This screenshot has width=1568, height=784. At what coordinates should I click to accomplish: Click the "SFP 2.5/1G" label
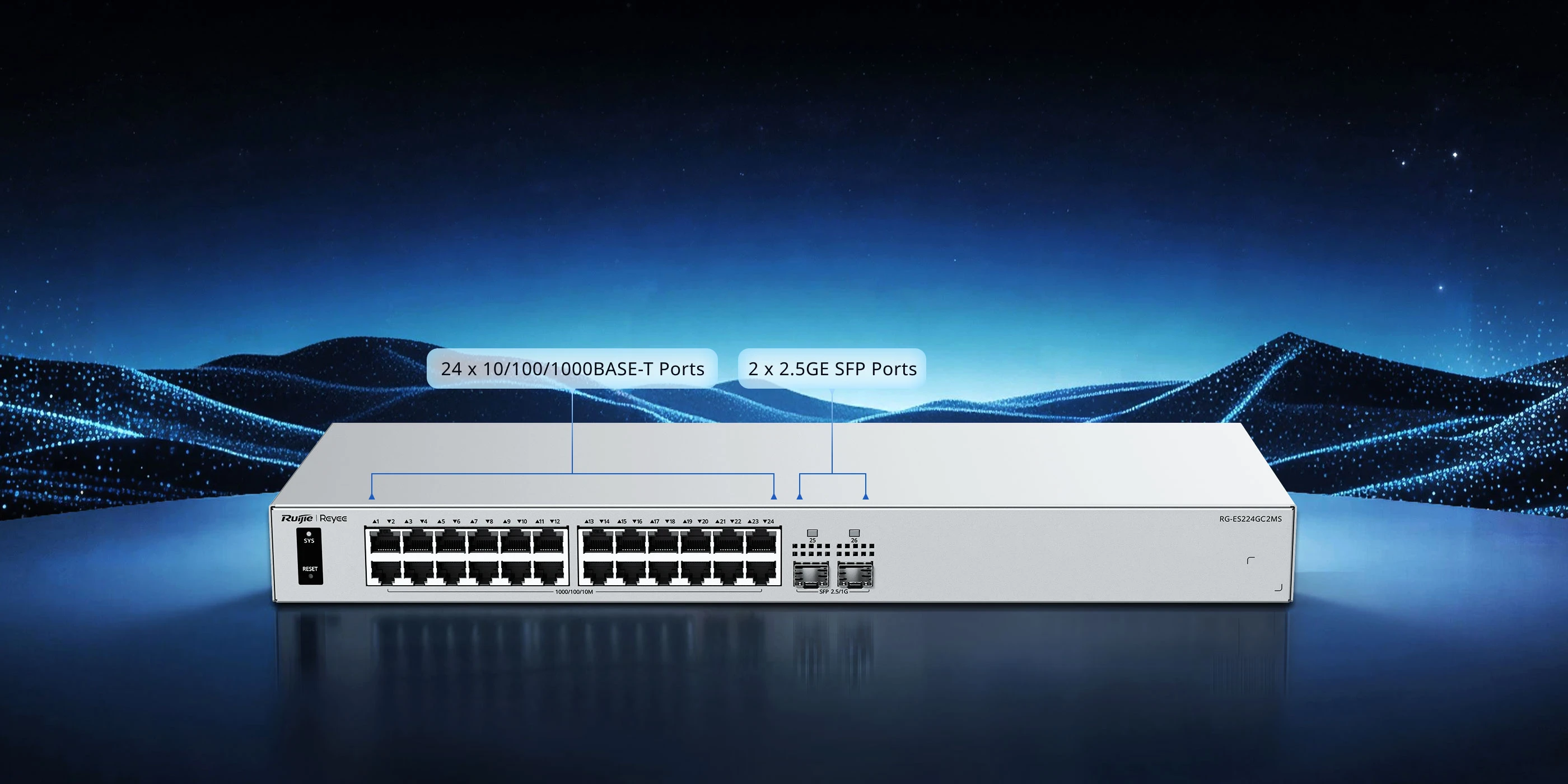click(x=833, y=592)
